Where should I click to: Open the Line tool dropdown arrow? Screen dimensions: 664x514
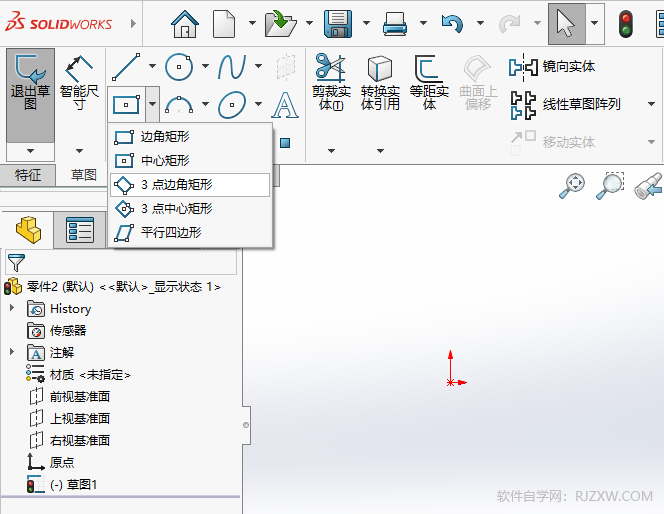(x=152, y=66)
